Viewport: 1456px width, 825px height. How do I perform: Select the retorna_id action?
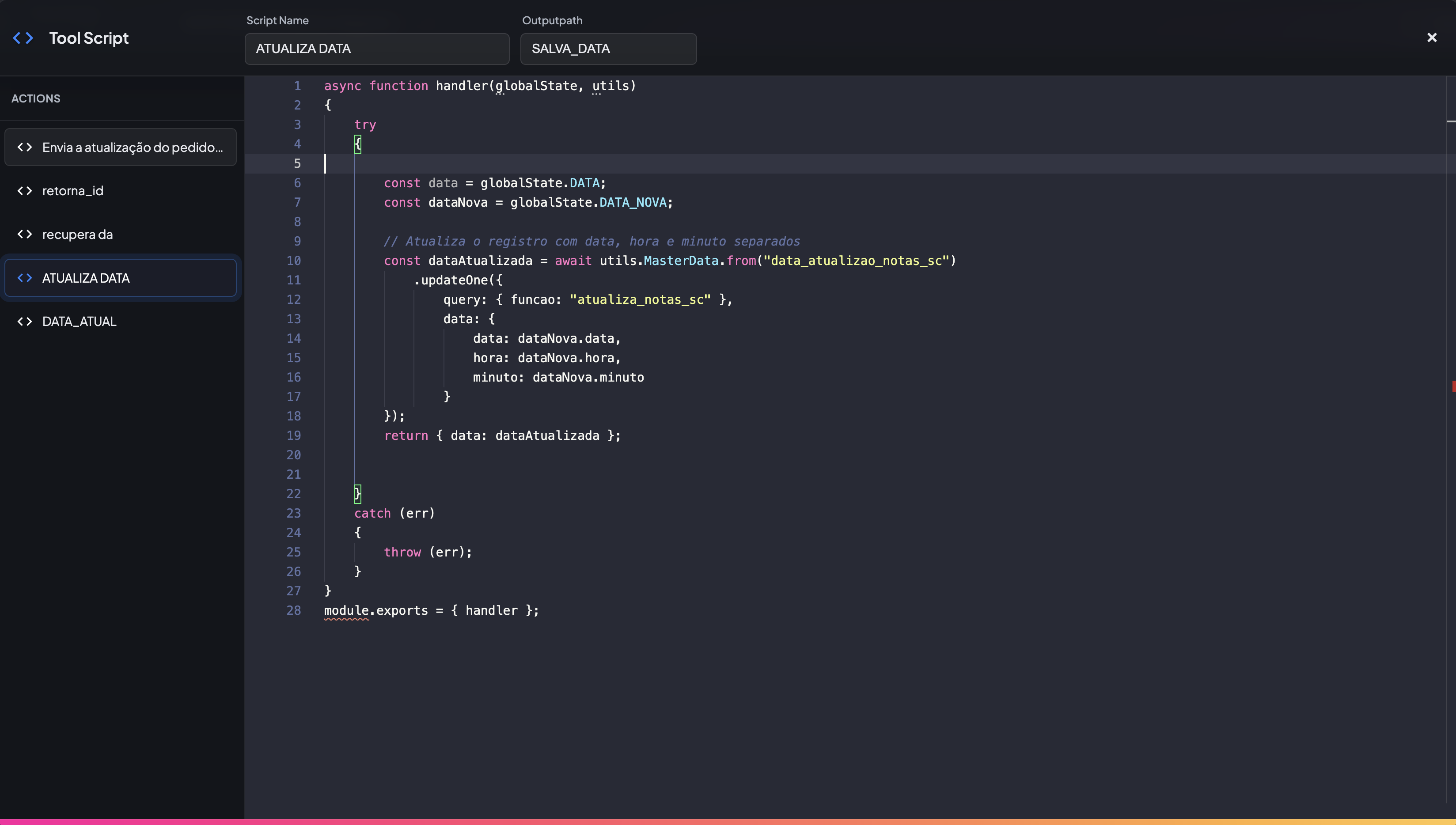(72, 190)
